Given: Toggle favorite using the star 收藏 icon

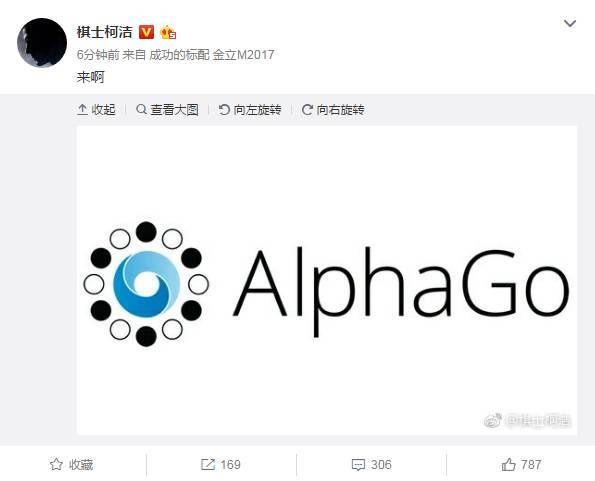Looking at the screenshot, I should coord(56,464).
